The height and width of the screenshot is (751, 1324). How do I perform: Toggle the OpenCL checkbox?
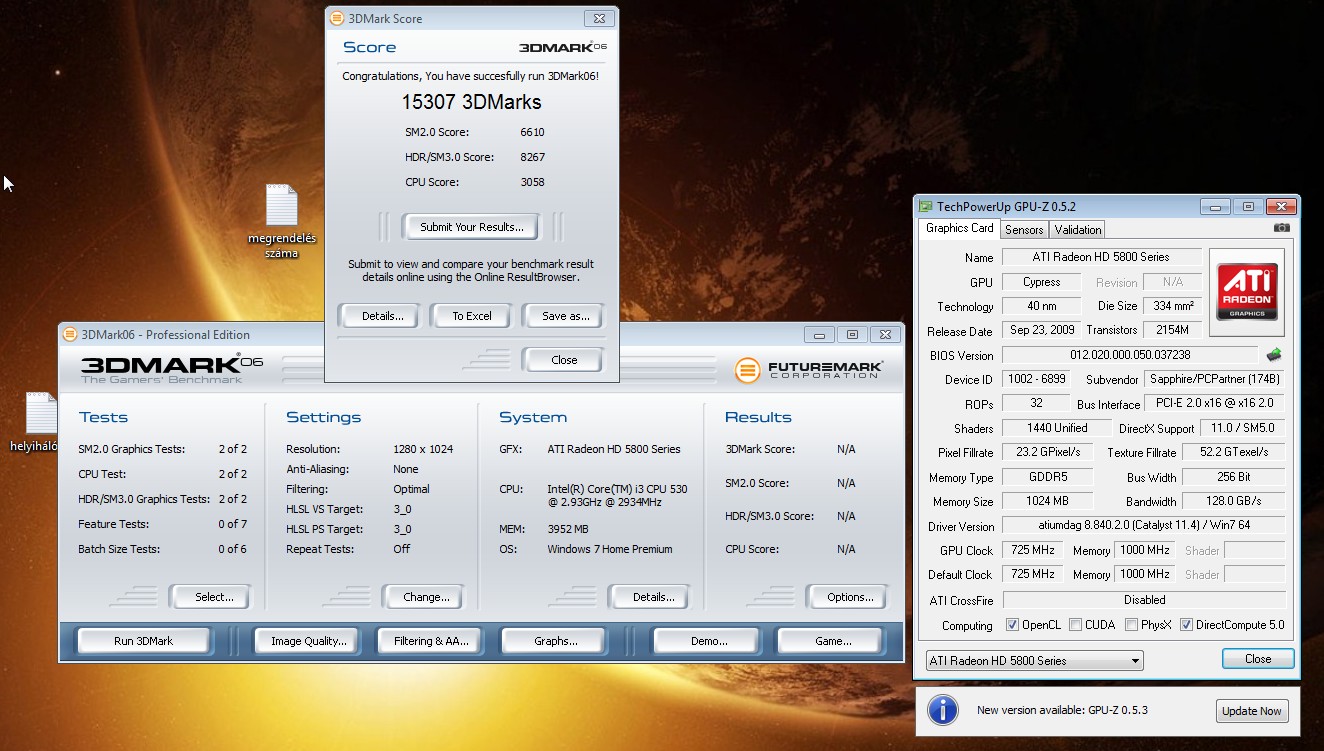point(1012,625)
